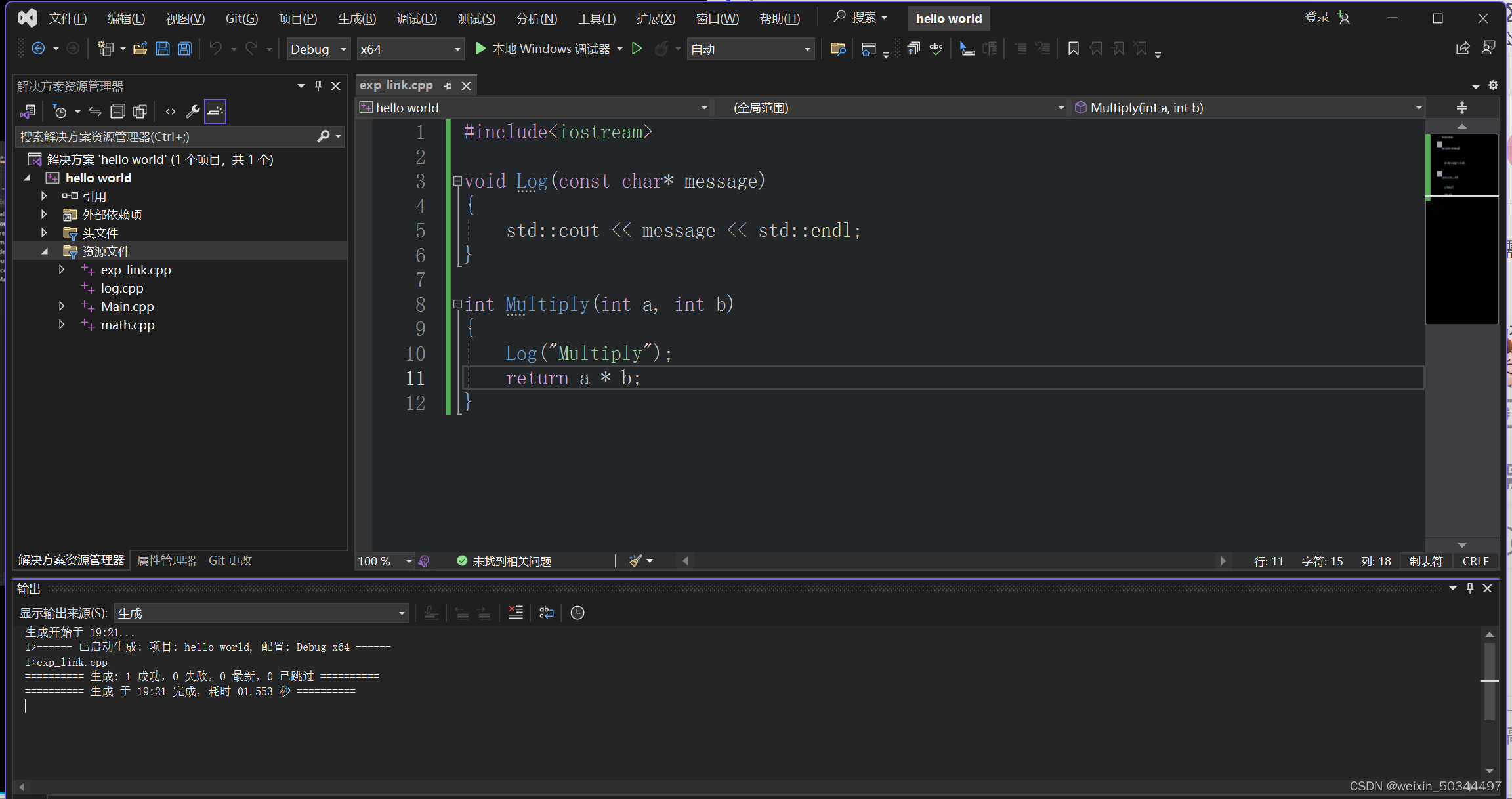Open Main.cpp in Solution Explorer

point(127,306)
